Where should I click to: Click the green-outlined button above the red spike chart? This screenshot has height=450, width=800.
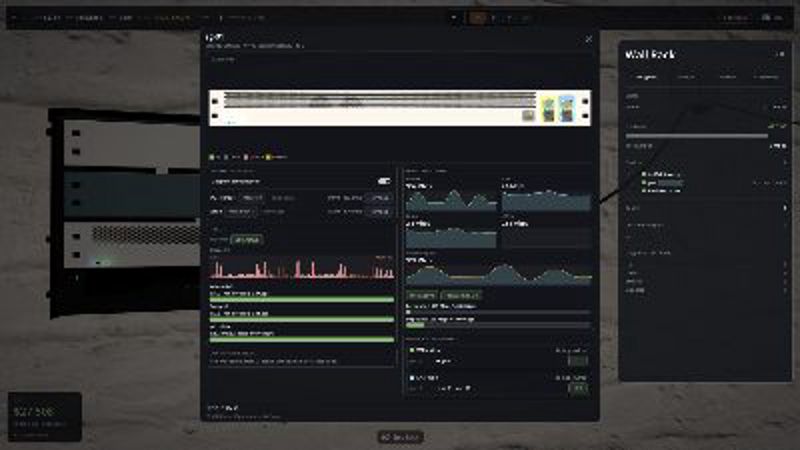coord(247,240)
